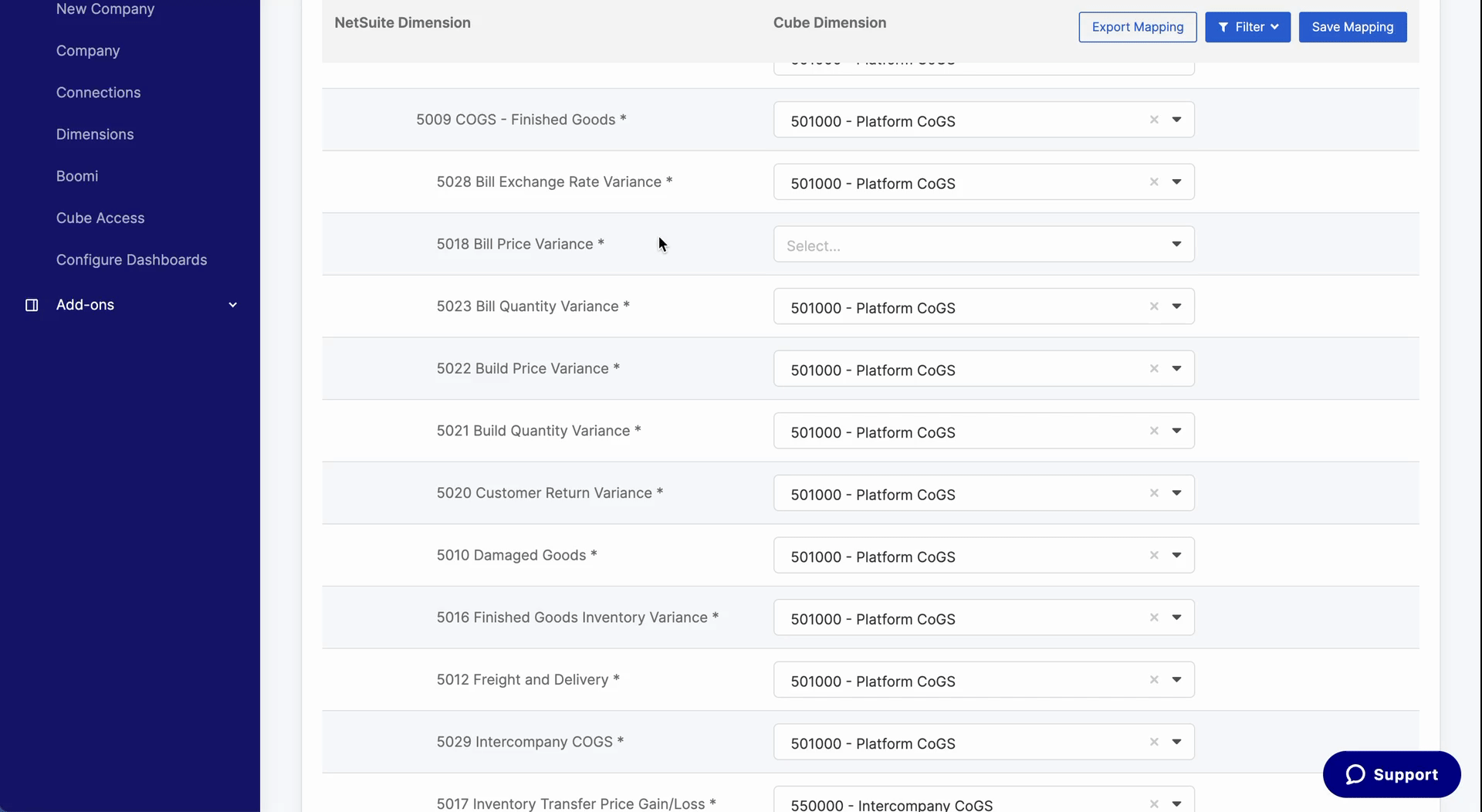Image resolution: width=1482 pixels, height=812 pixels.
Task: Open dropdown arrow for 5012 Freight and Delivery
Action: (x=1176, y=680)
